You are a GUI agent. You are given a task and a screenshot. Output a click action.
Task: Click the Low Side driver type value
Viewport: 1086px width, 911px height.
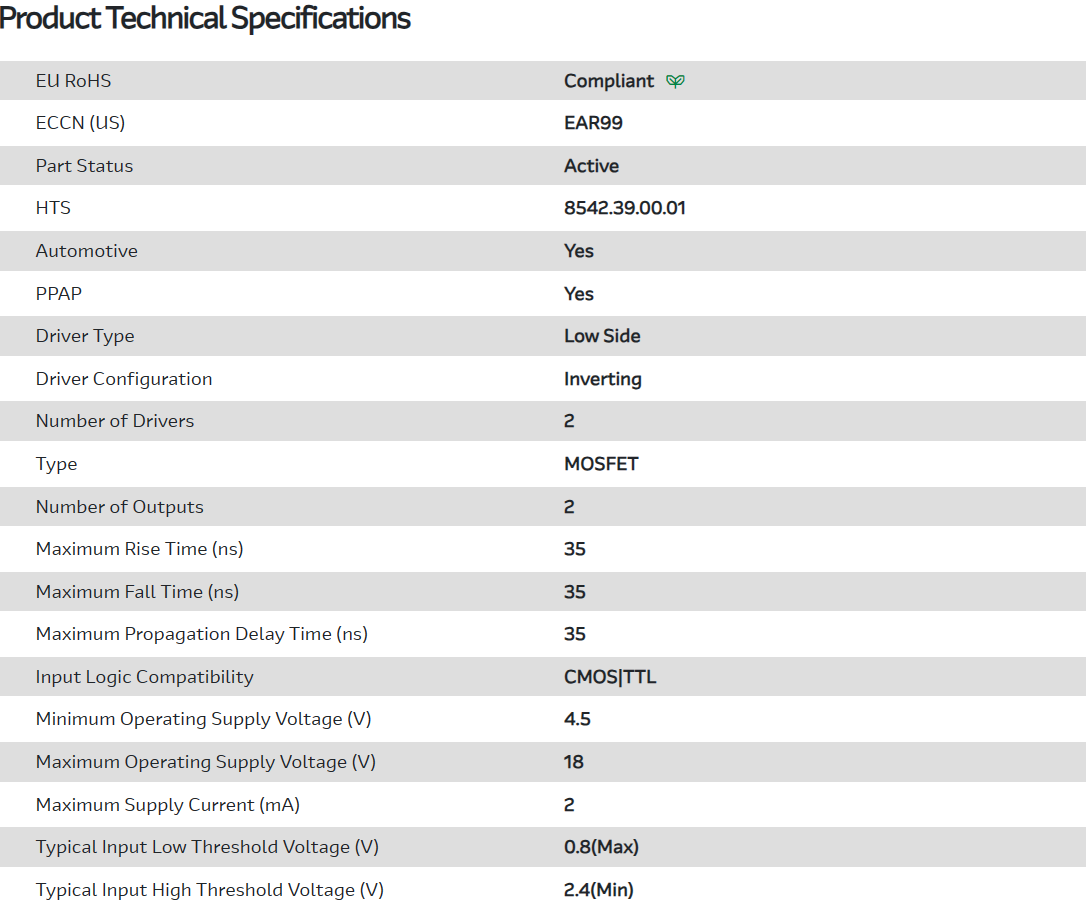click(602, 336)
